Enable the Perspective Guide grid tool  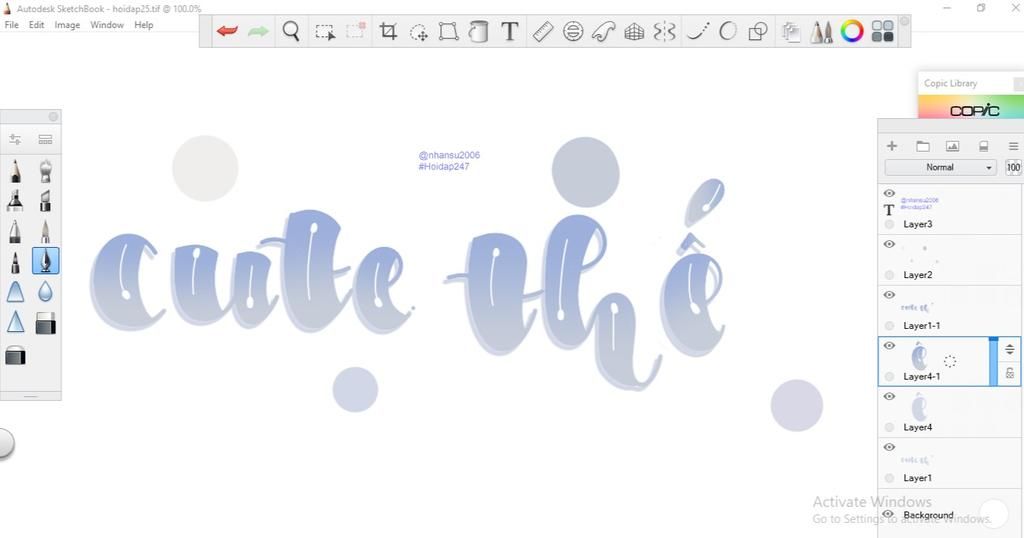(634, 31)
